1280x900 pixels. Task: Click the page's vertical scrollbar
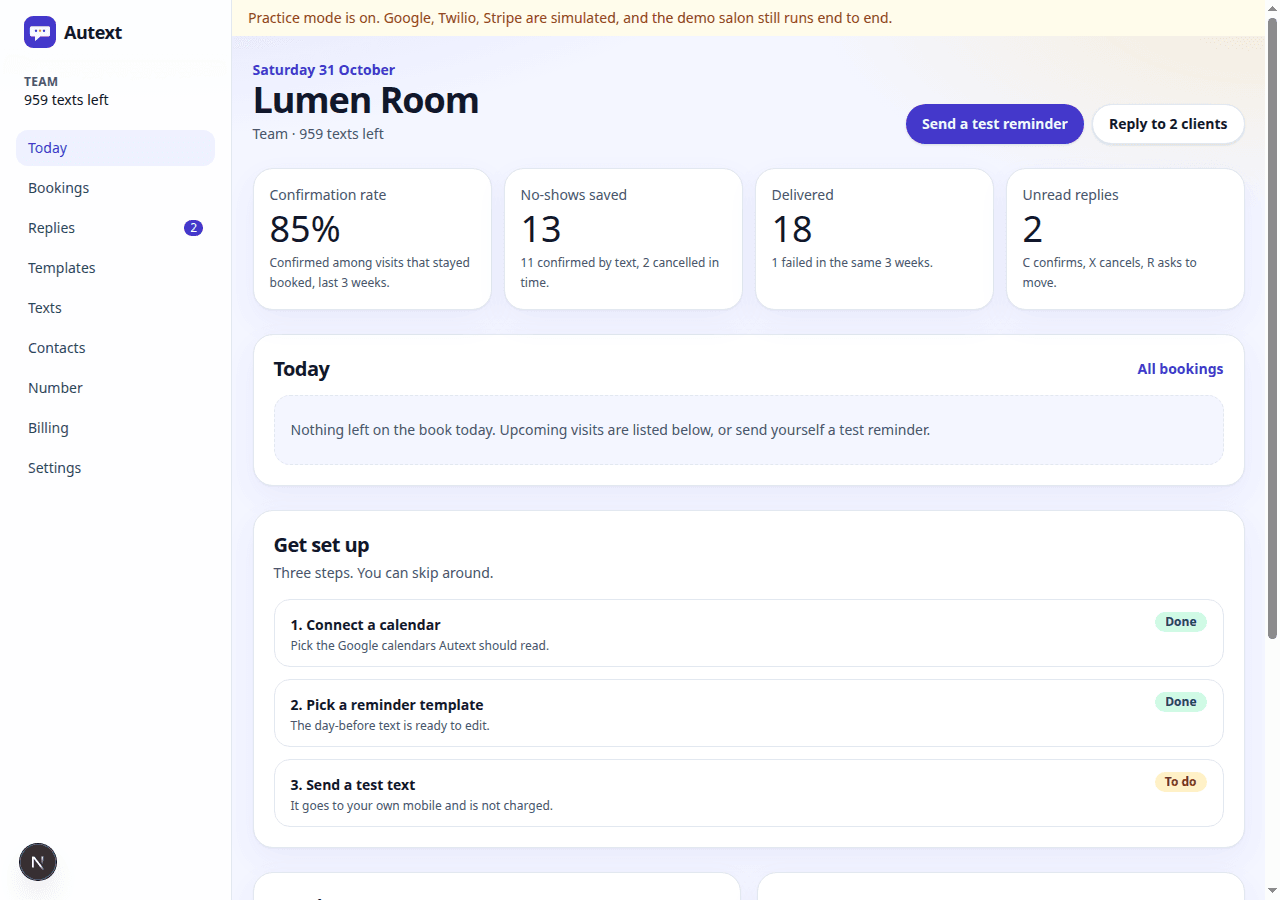(x=1272, y=328)
